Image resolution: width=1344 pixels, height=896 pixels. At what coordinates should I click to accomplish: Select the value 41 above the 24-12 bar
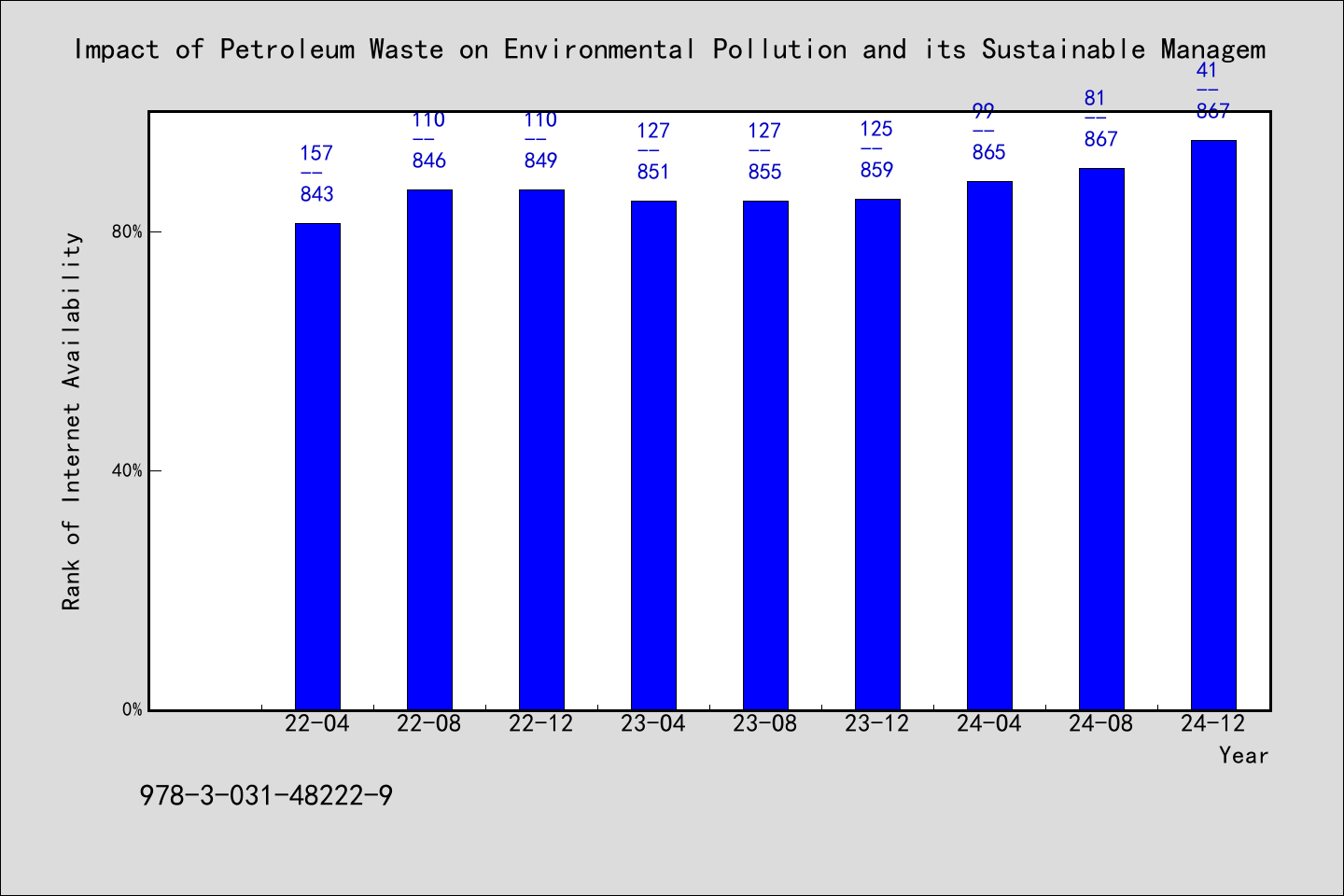1207,70
